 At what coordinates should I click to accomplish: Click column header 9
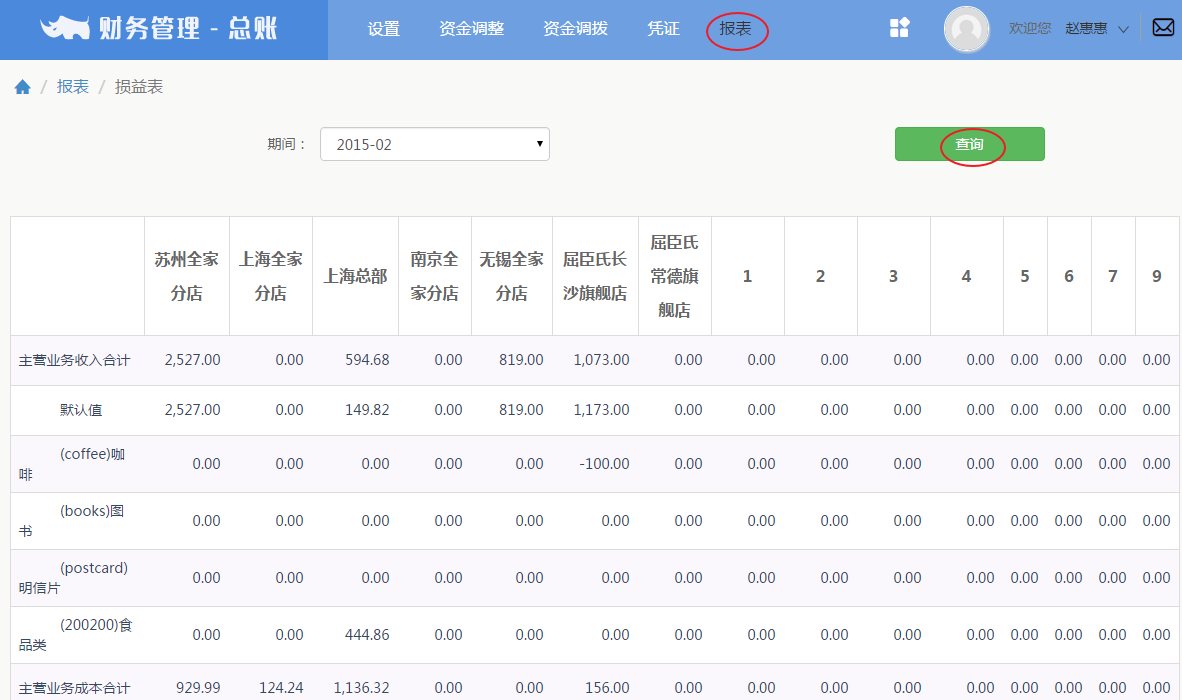point(1157,277)
